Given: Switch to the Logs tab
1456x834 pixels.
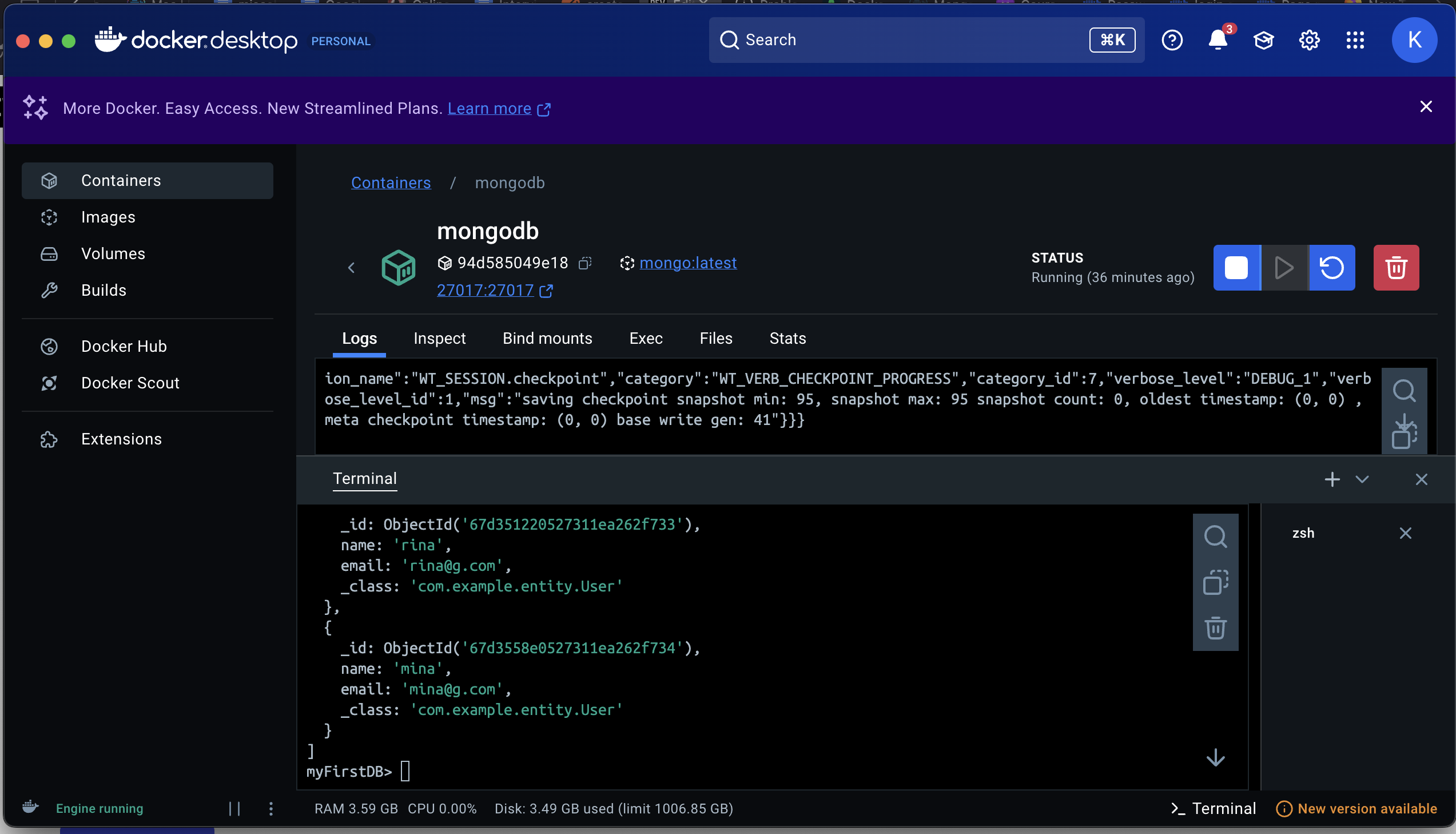Looking at the screenshot, I should coord(359,339).
